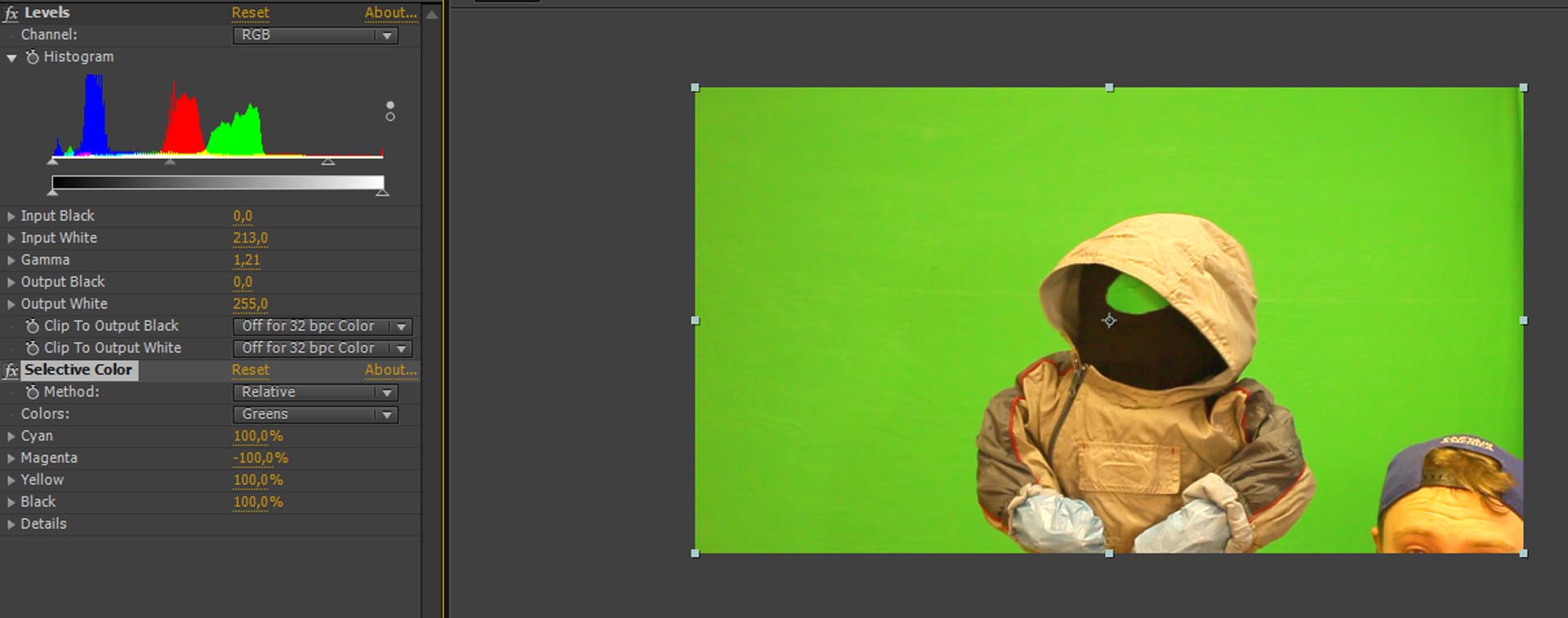Click the anchor point crosshair in preview

tap(1109, 321)
